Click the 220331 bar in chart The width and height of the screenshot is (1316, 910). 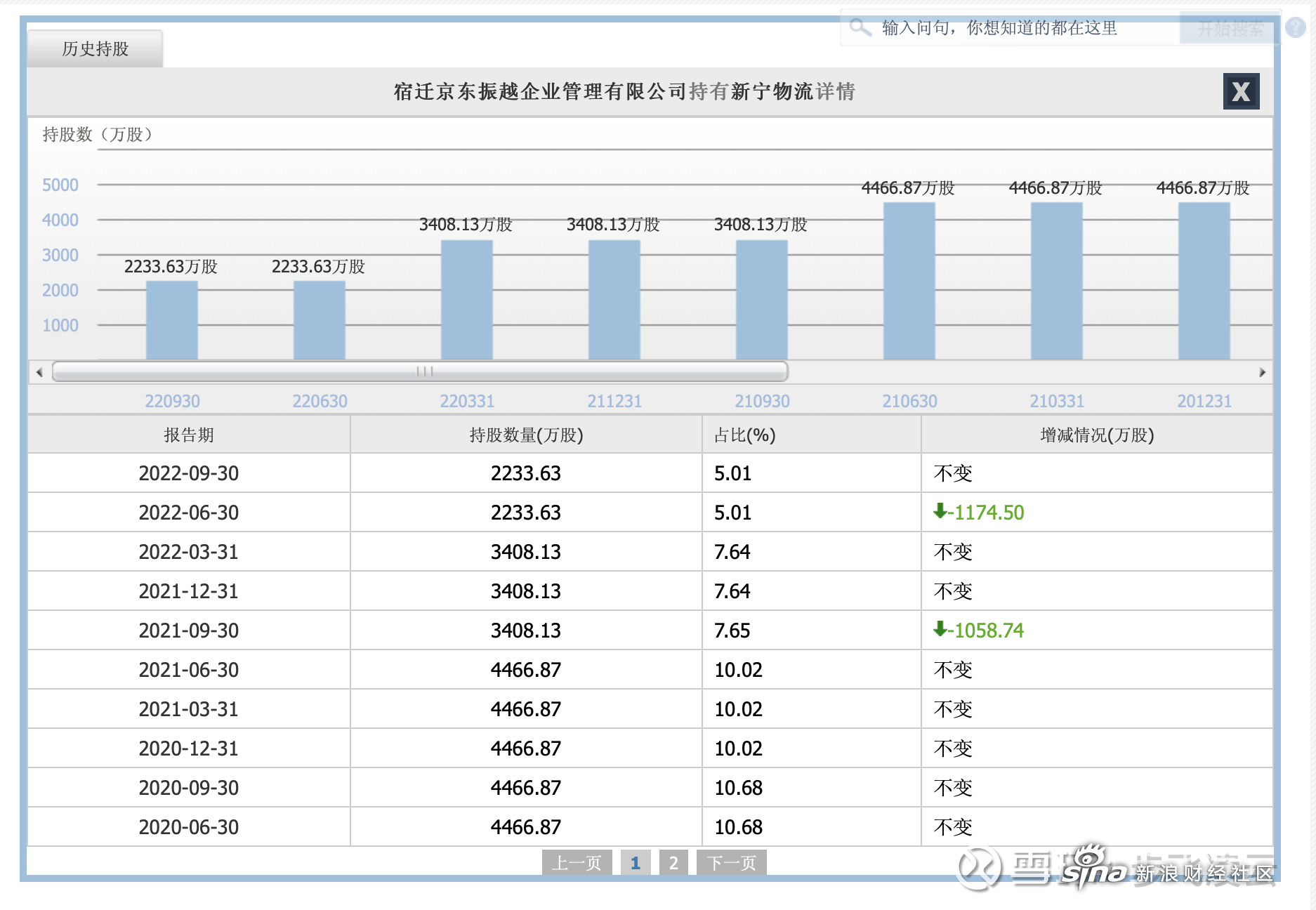coord(467,300)
